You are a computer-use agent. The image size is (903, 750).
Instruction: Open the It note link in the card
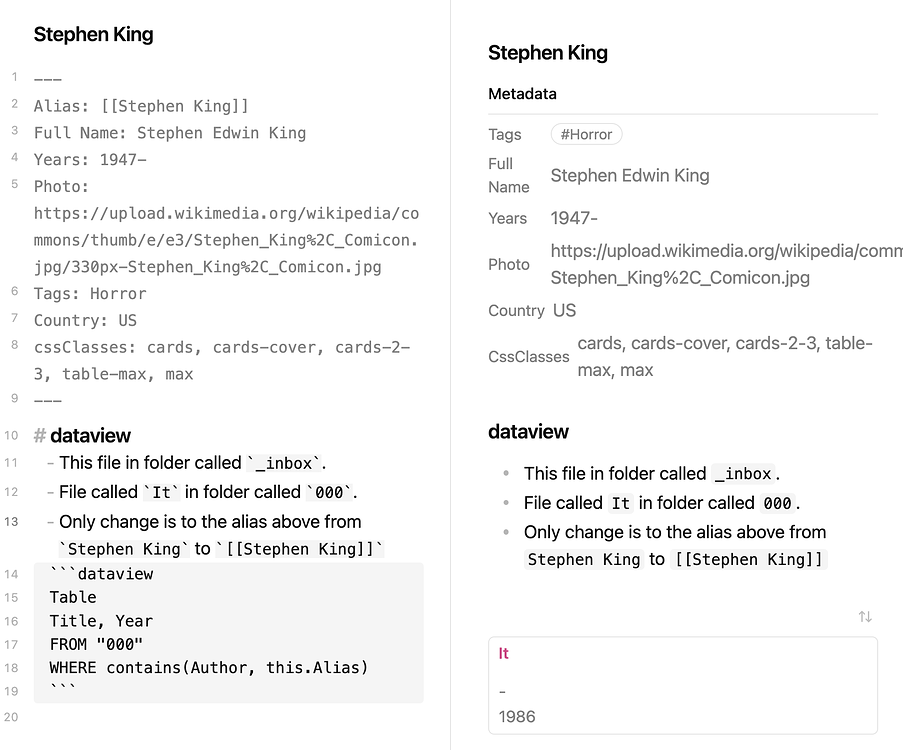point(504,653)
